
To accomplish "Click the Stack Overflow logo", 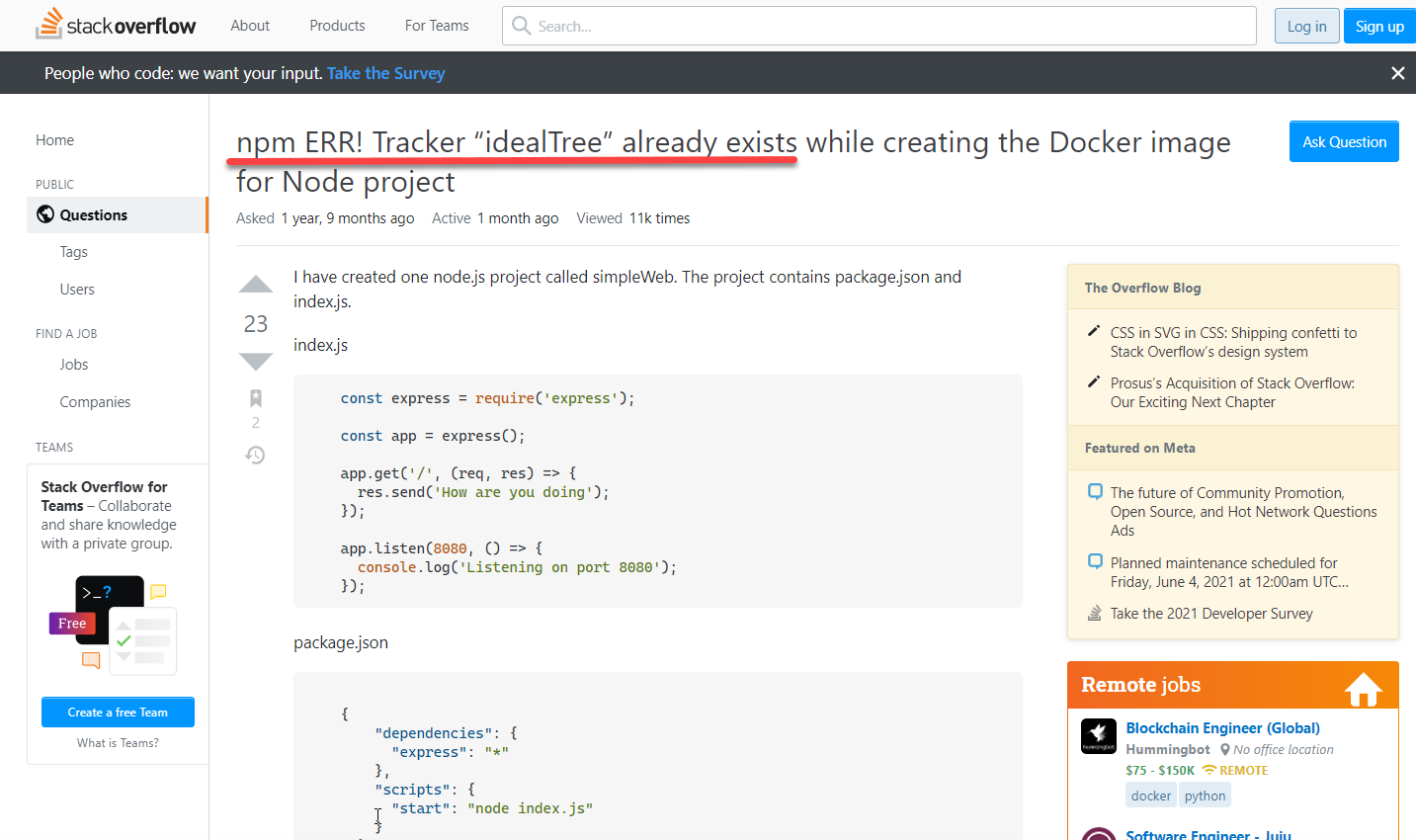I will 116,25.
